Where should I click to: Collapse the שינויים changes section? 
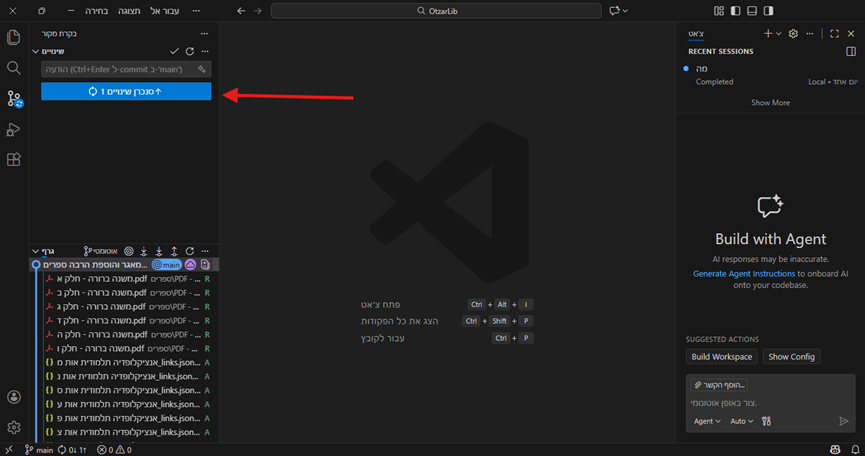click(36, 51)
